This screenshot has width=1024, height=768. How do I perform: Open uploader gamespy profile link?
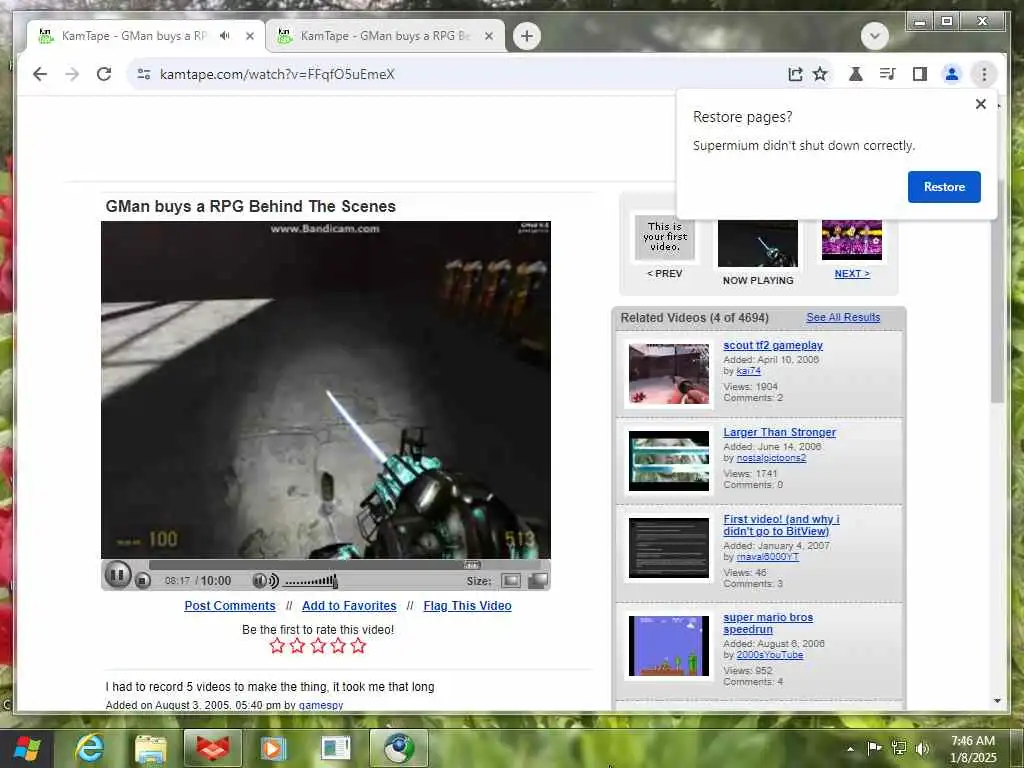321,705
